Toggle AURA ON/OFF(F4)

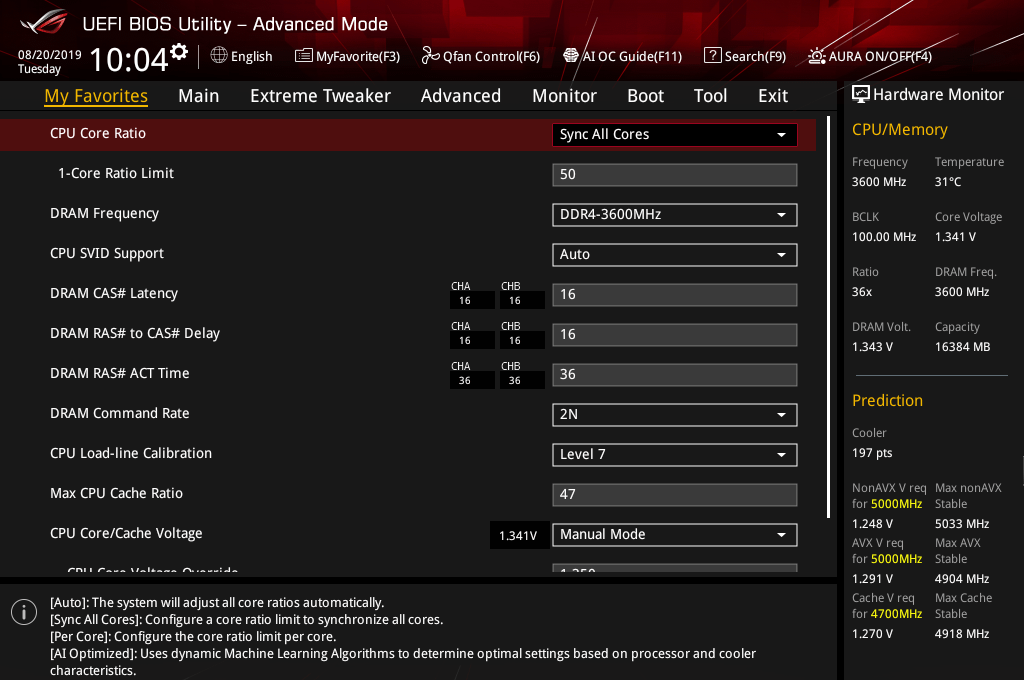click(880, 56)
